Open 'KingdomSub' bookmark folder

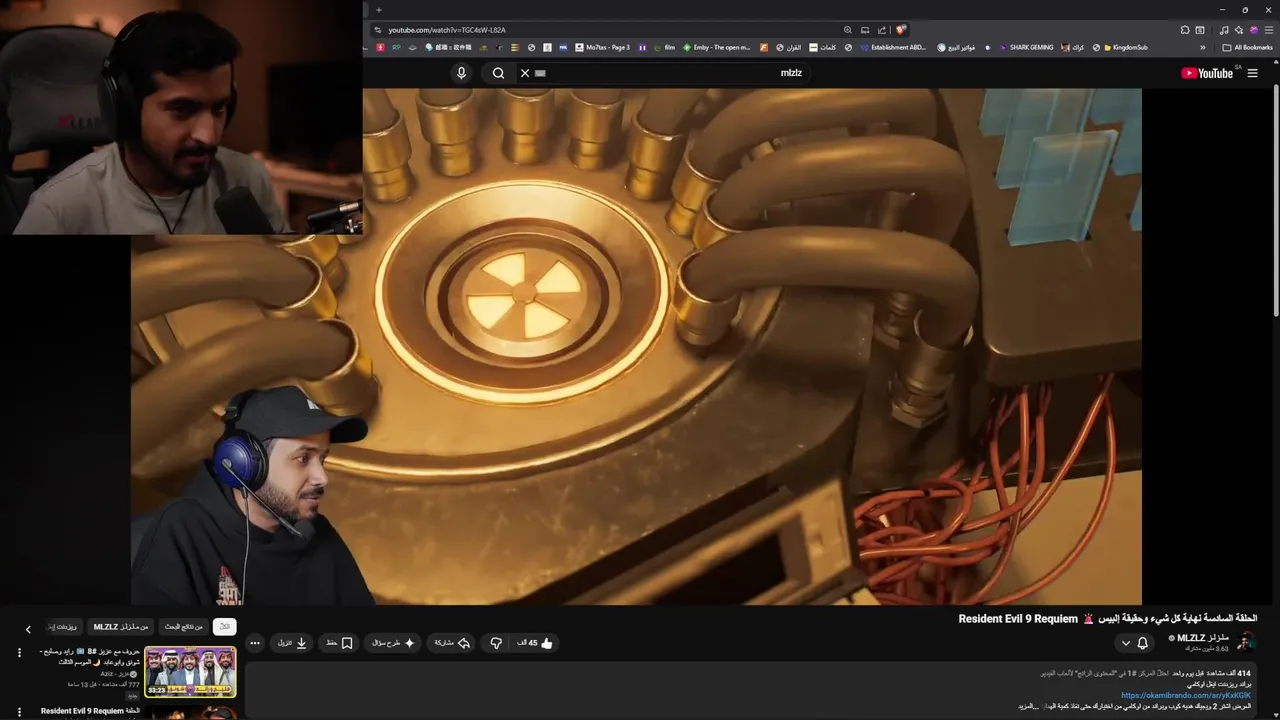click(x=1125, y=47)
